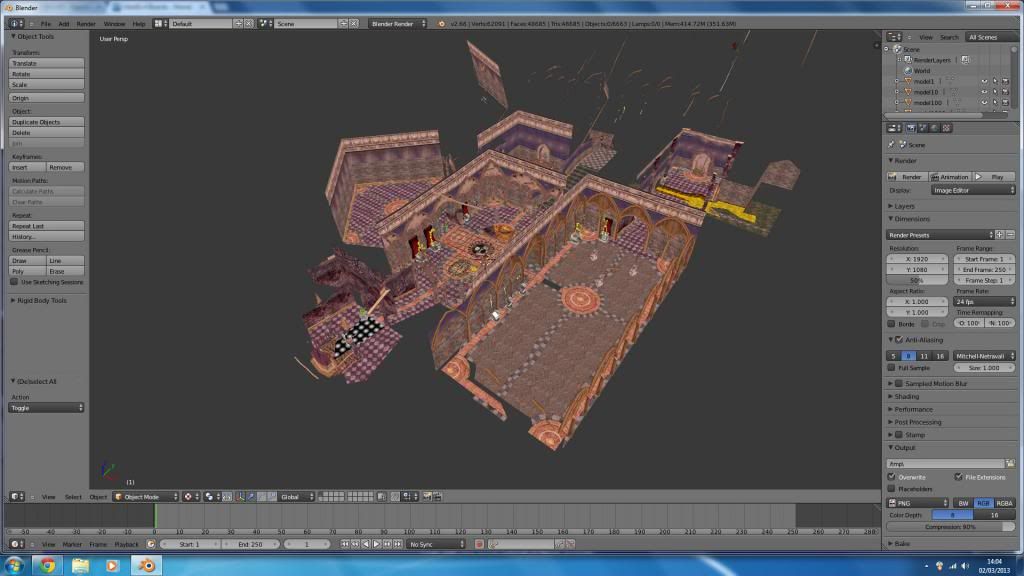The width and height of the screenshot is (1024, 576).
Task: Open Chrome from the taskbar
Action: (47, 565)
